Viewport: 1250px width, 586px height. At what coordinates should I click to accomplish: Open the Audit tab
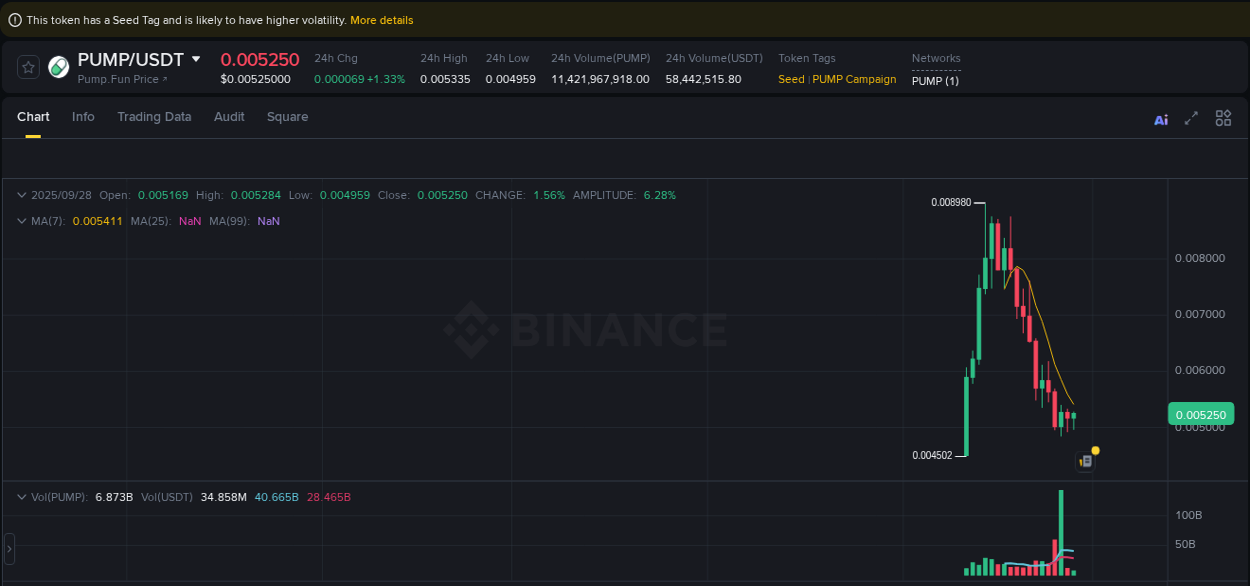(x=229, y=117)
